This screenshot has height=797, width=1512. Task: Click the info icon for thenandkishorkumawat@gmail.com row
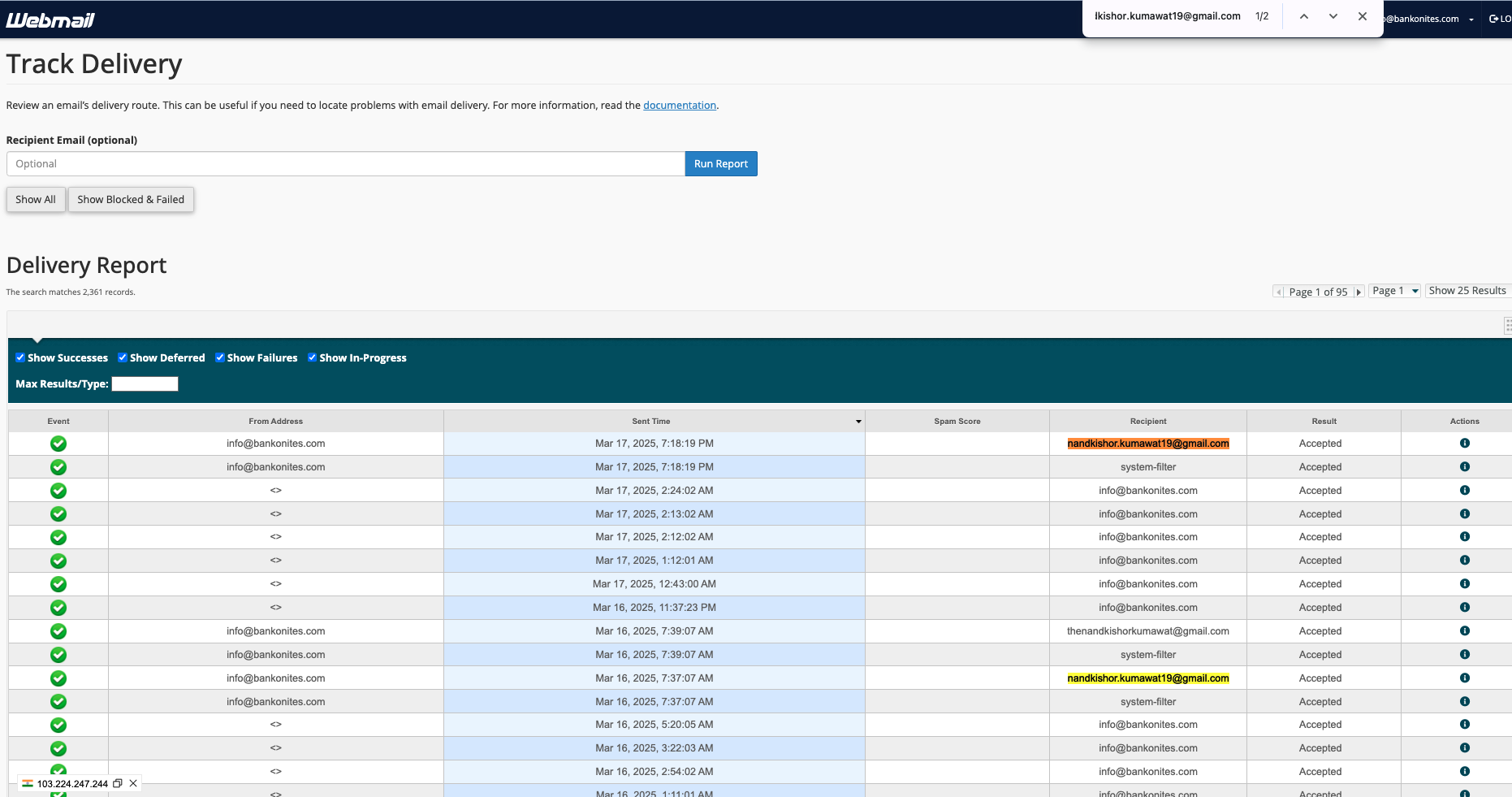[1464, 631]
